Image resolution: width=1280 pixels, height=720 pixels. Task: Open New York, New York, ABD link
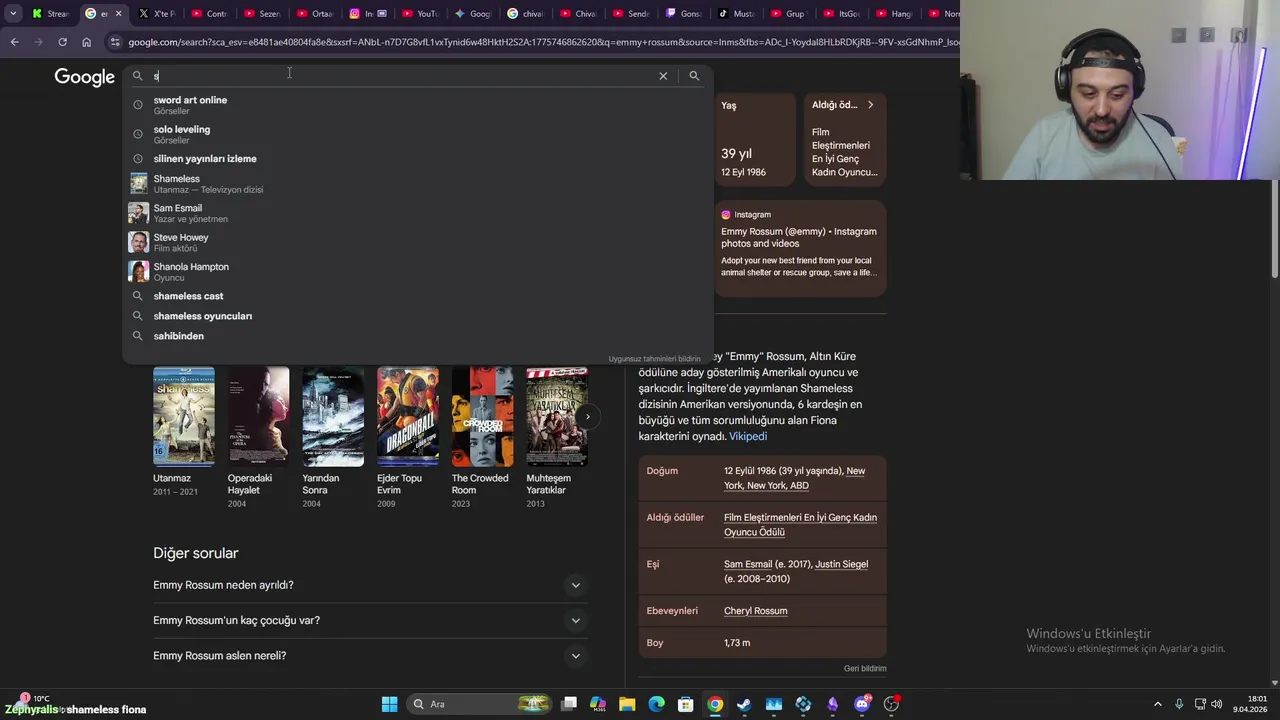click(794, 478)
